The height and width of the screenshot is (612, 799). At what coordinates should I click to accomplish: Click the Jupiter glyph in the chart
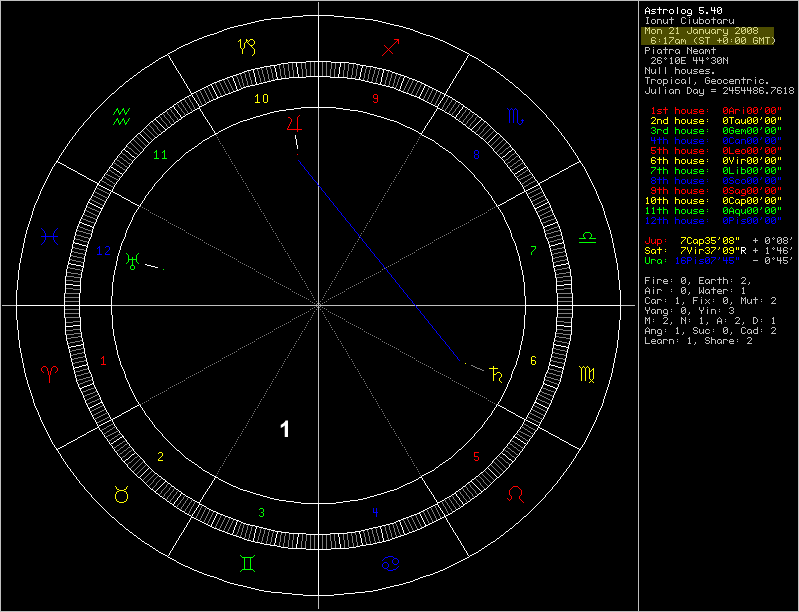(293, 123)
